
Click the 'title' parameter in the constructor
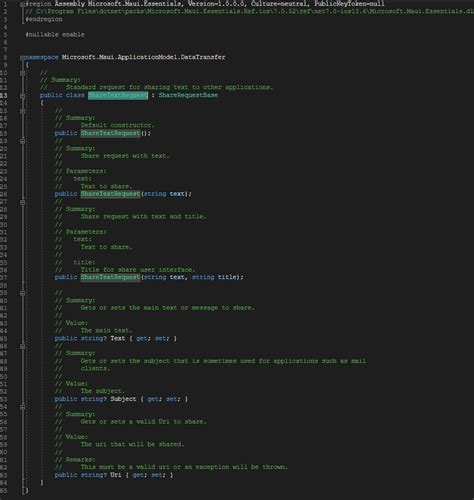click(227, 277)
